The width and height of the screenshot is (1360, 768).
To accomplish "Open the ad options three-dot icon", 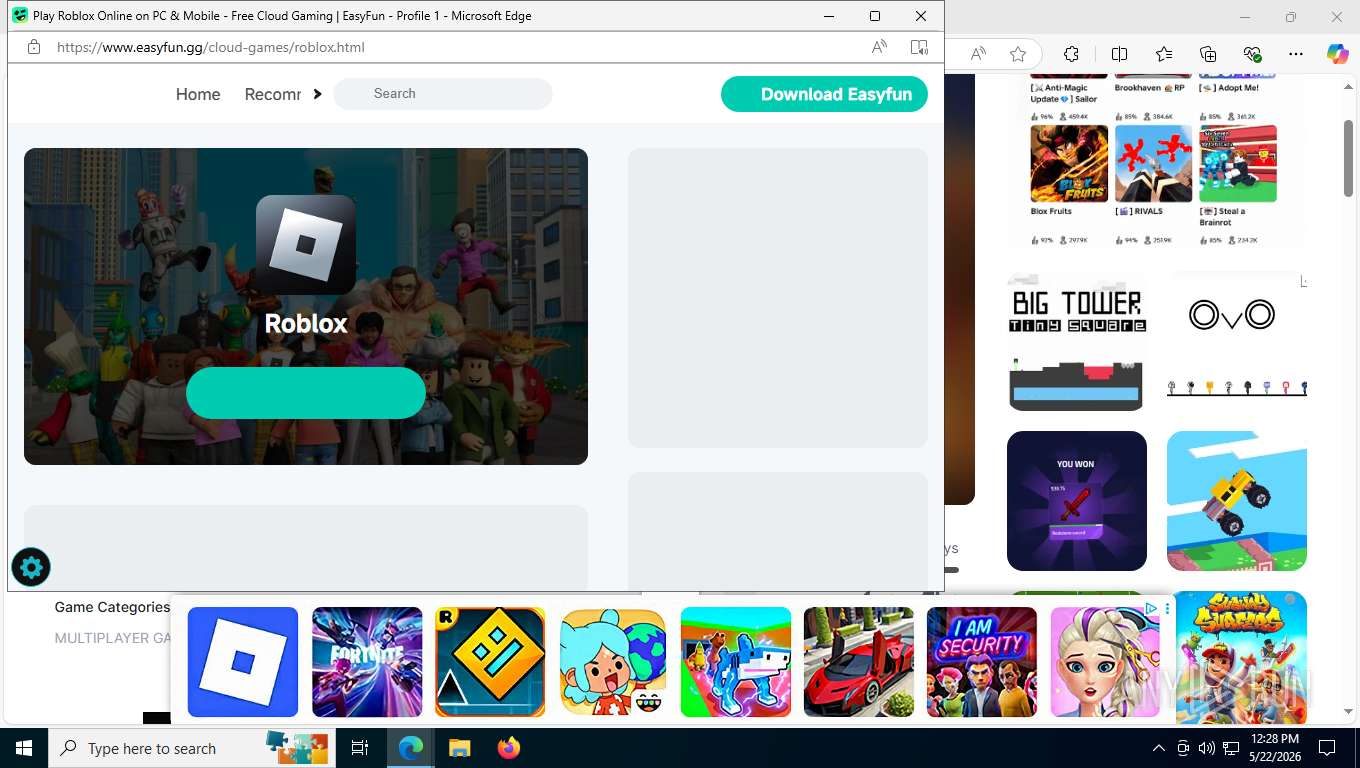I will pyautogui.click(x=1166, y=608).
